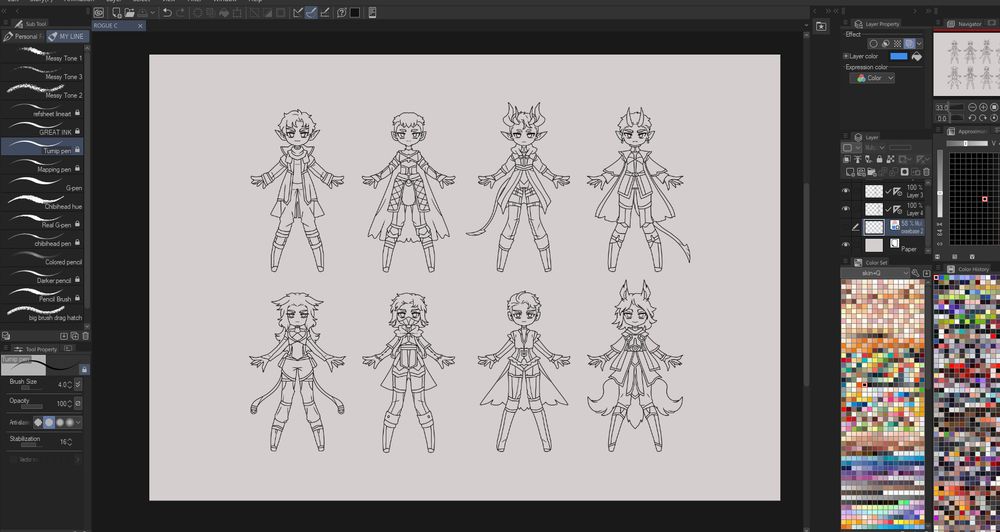Click the open file folder icon
This screenshot has height=532, width=1000.
click(129, 13)
